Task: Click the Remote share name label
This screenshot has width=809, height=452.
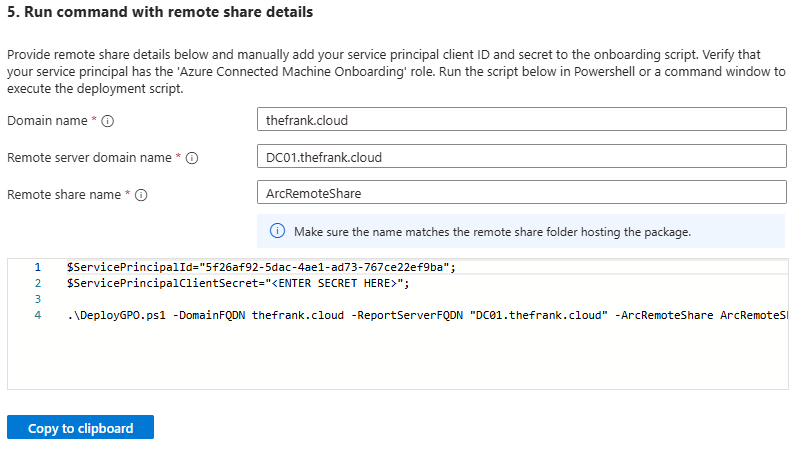Action: point(65,195)
